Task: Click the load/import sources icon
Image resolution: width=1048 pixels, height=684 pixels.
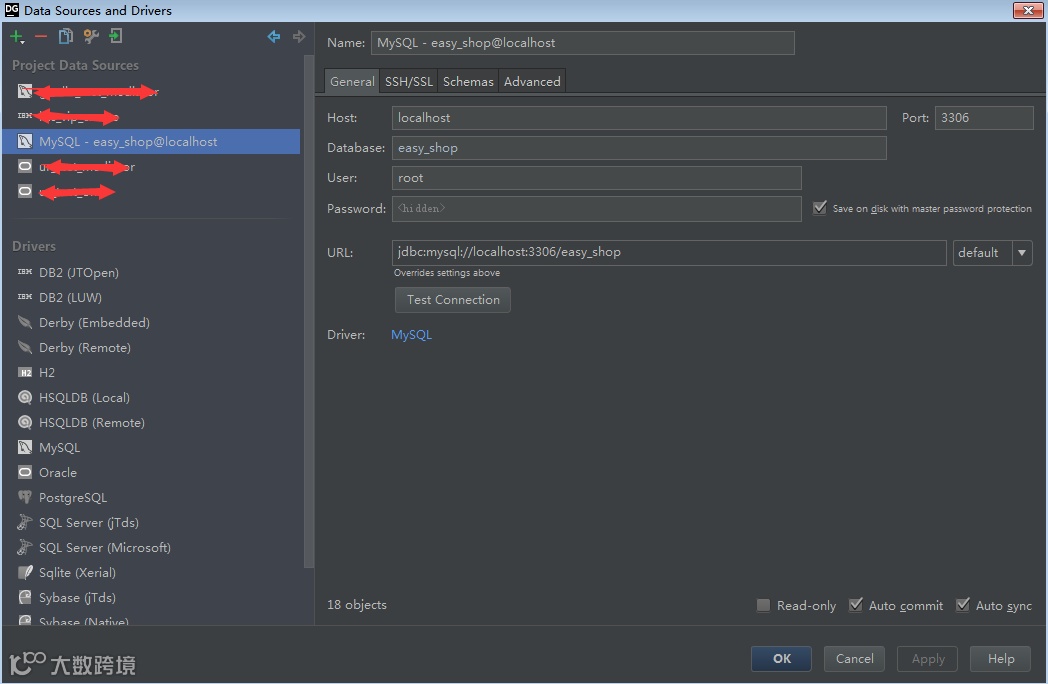Action: click(116, 36)
